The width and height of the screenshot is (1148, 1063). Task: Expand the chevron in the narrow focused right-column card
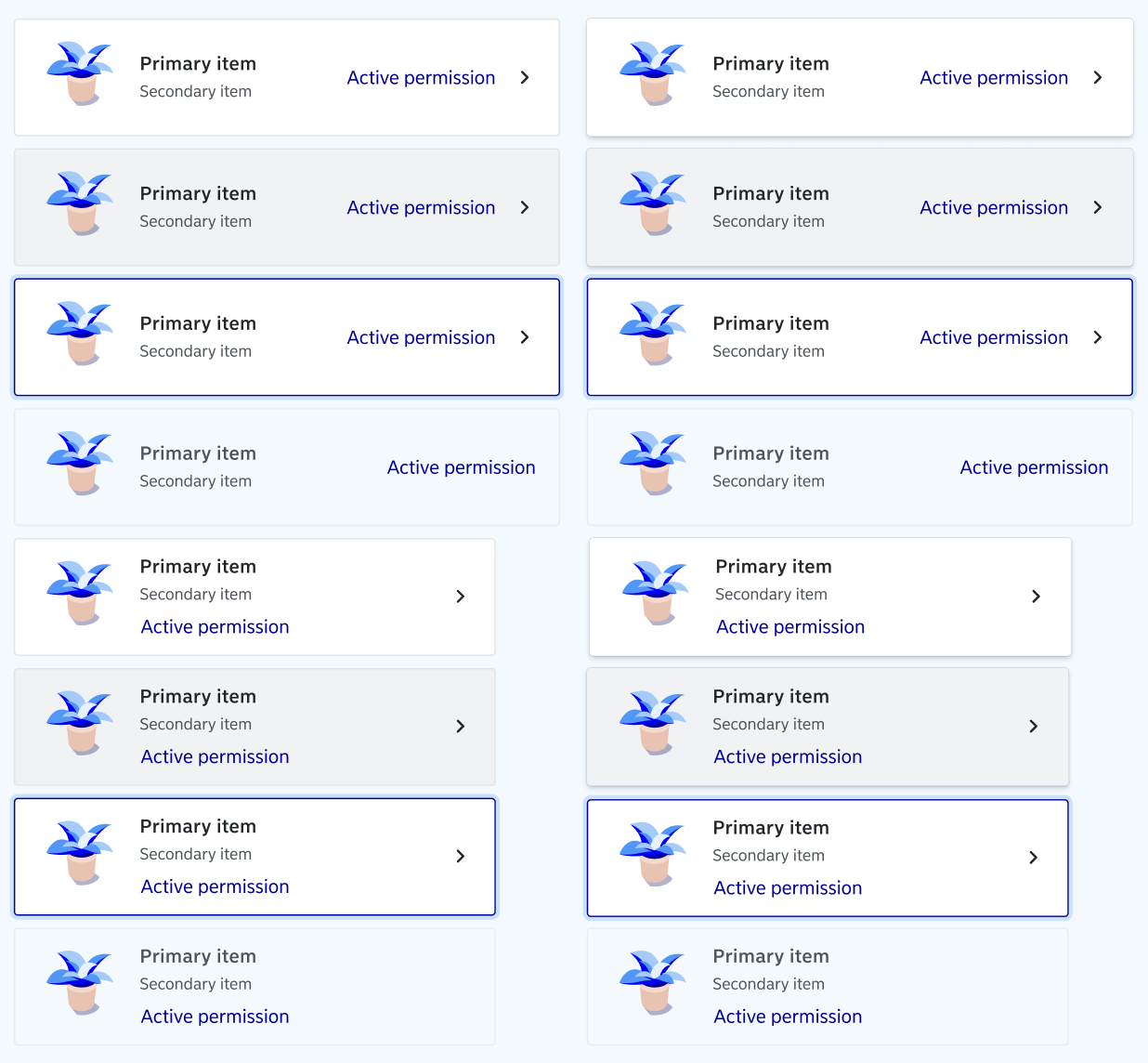pyautogui.click(x=1034, y=858)
